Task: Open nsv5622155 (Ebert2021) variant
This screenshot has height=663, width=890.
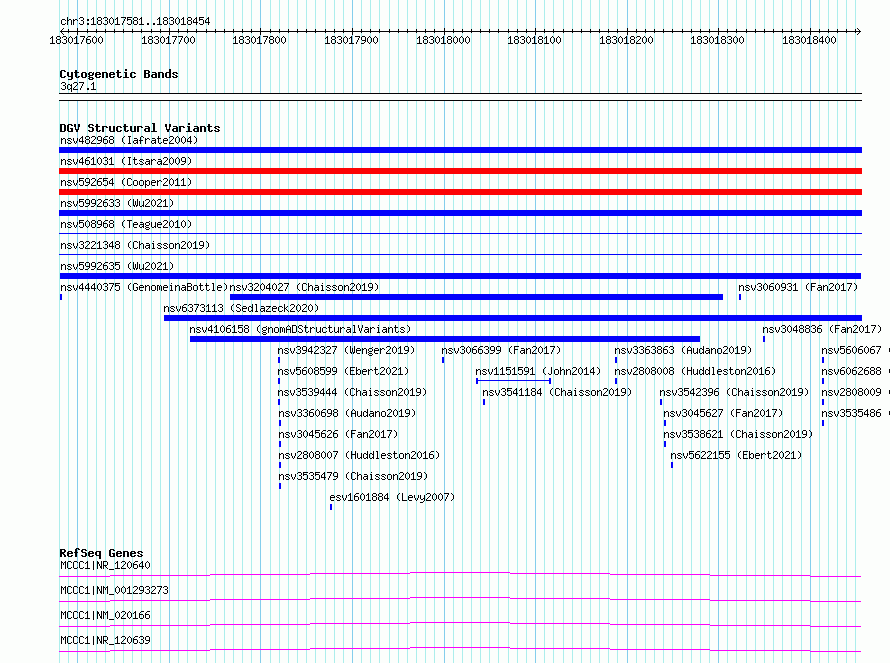Action: (736, 455)
